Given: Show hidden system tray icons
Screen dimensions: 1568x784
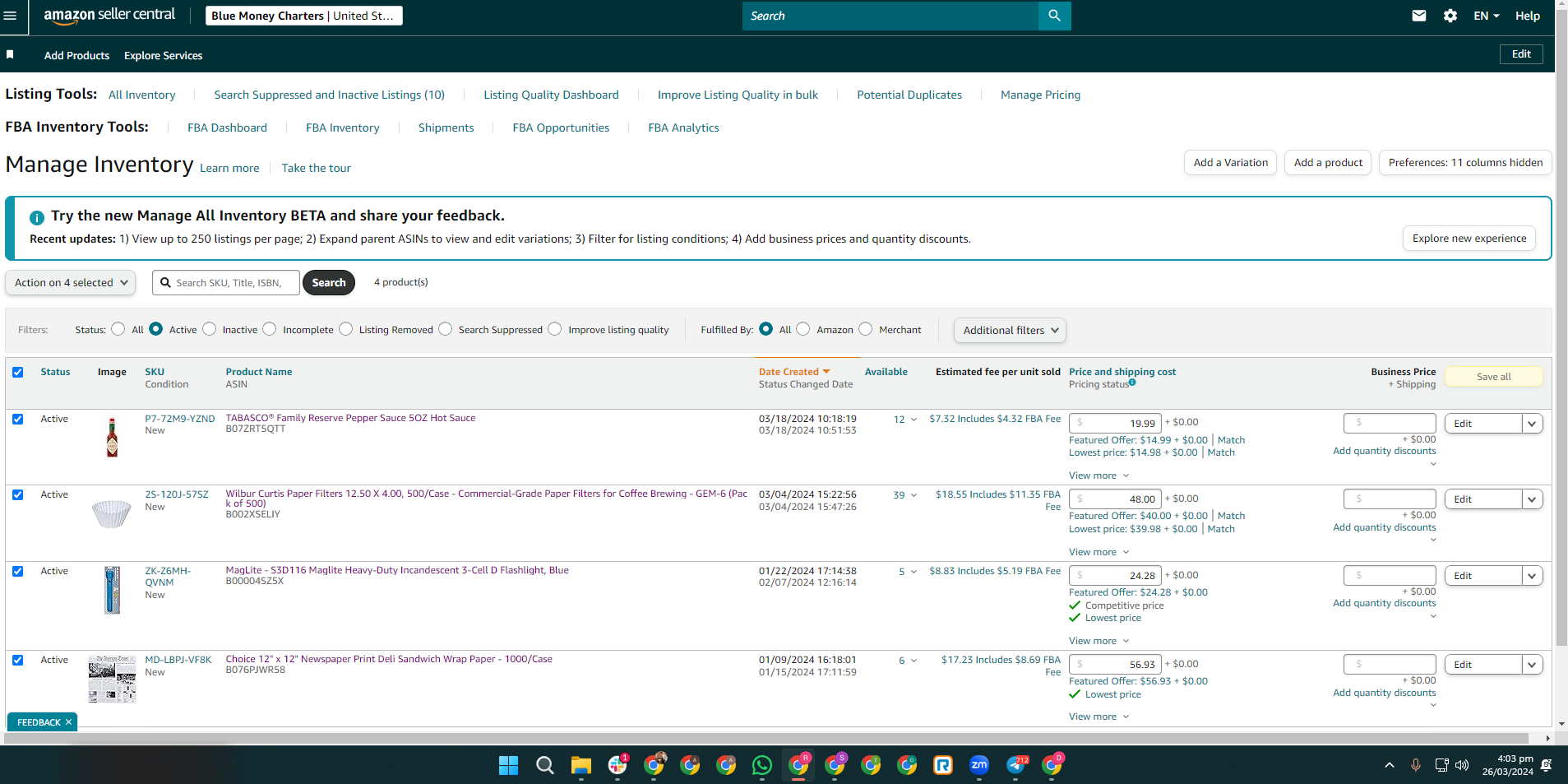Looking at the screenshot, I should point(1390,765).
